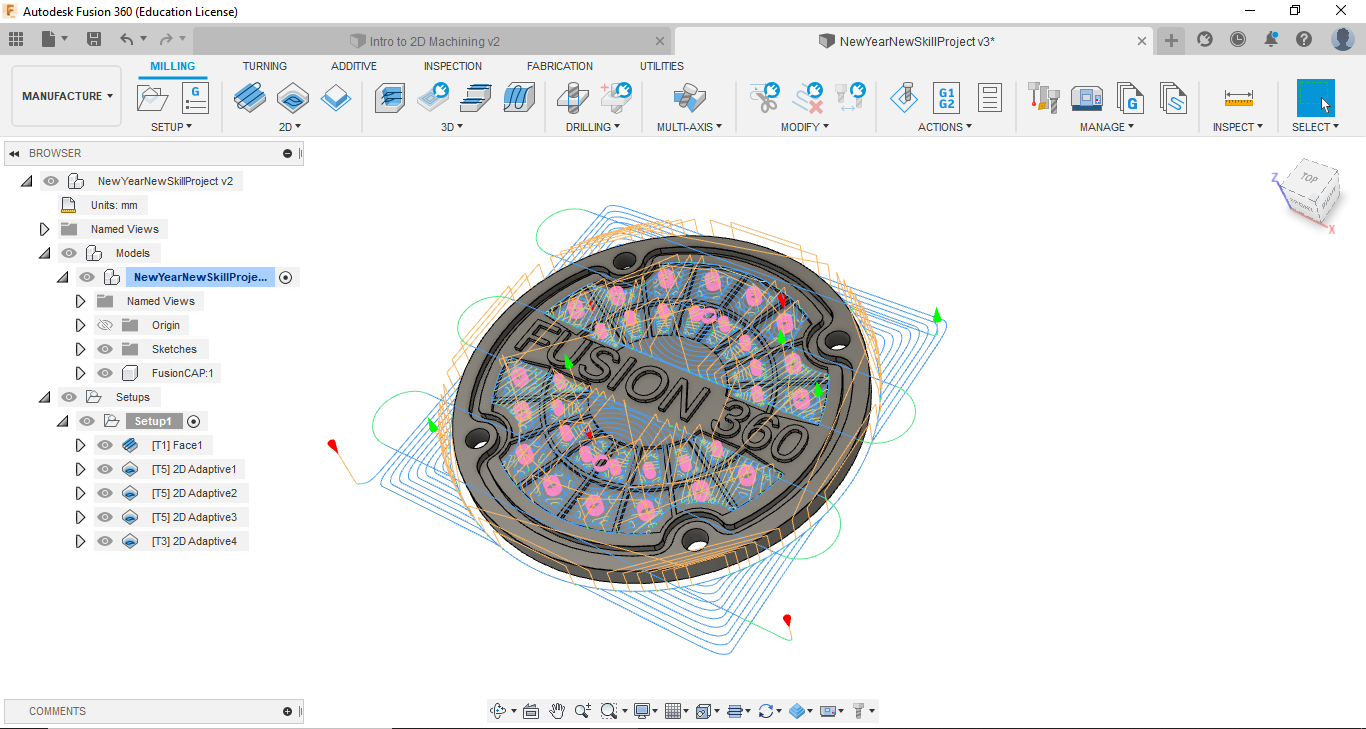Viewport: 1366px width, 729px height.
Task: Open the MANUFACTURE workspace dropdown
Action: pos(67,96)
